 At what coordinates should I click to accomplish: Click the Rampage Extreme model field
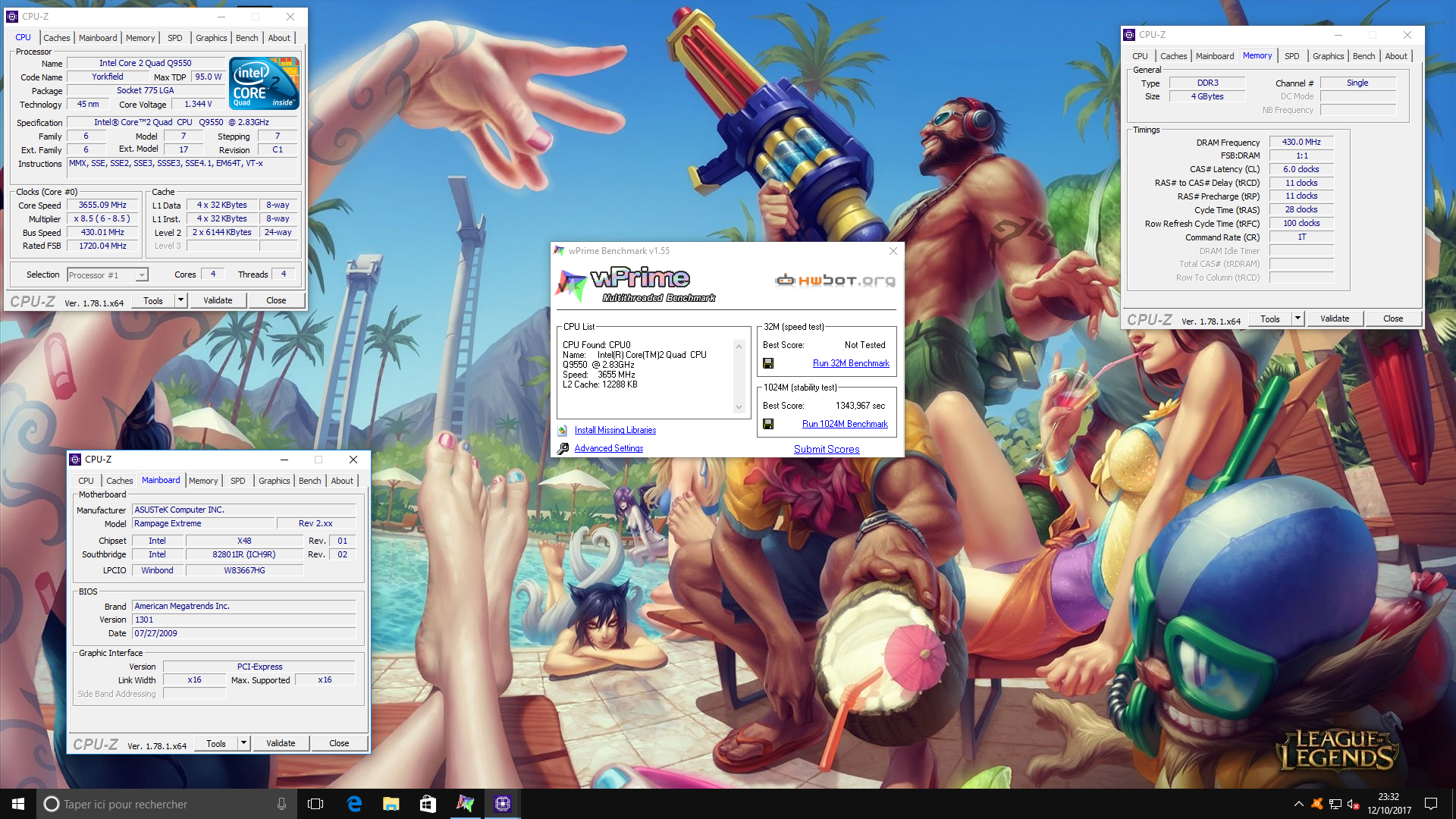203,523
